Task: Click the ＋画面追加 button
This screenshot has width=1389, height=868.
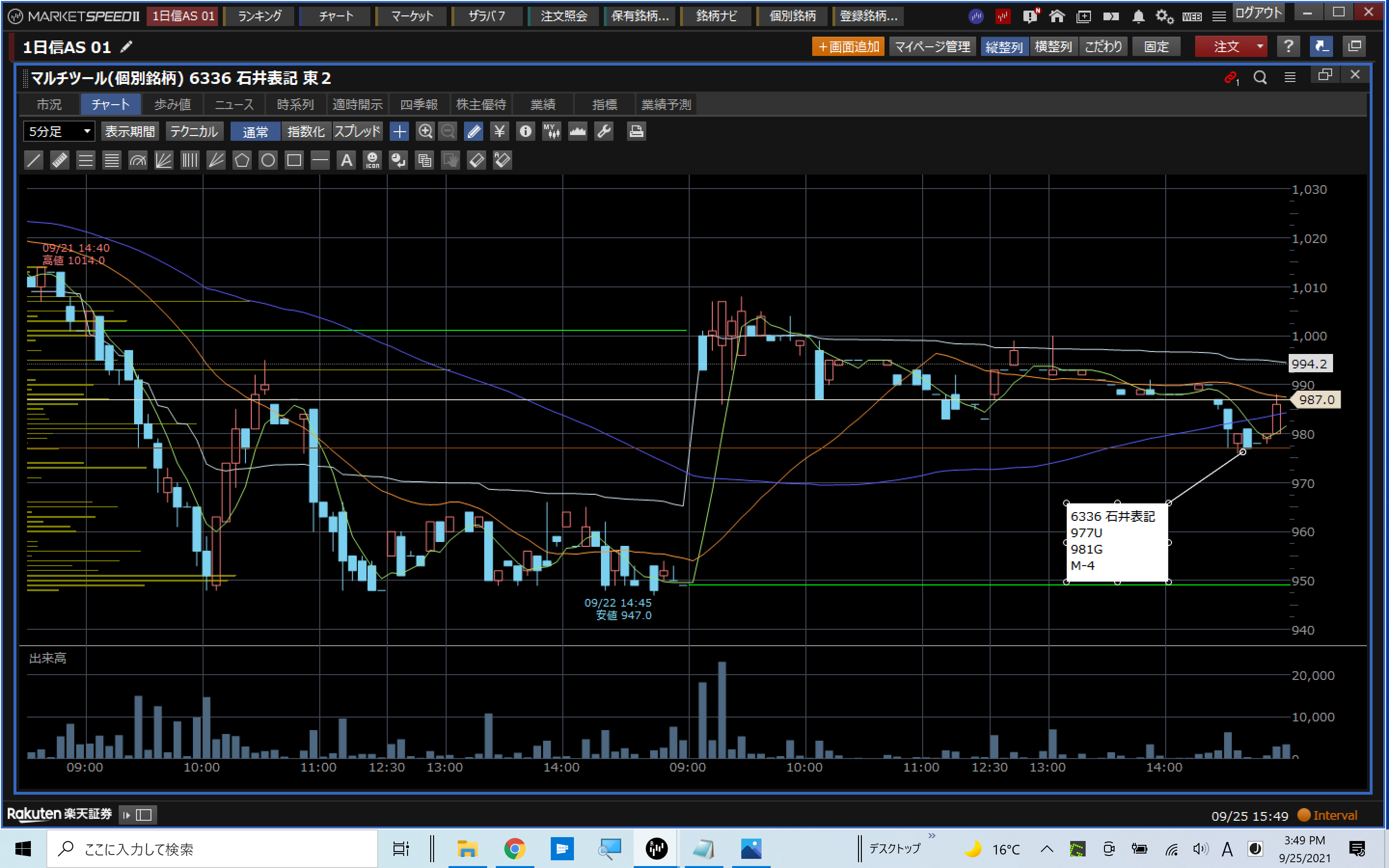Action: 848,46
